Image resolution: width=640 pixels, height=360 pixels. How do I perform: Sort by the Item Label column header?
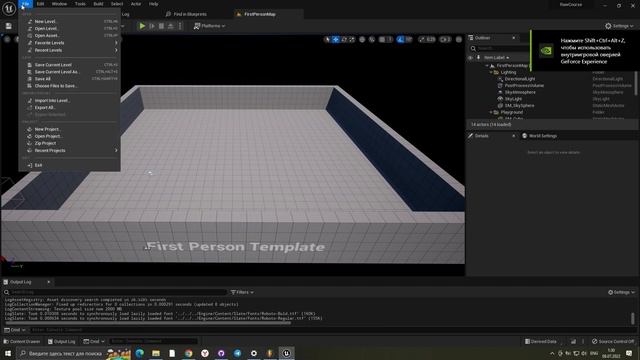[496, 58]
